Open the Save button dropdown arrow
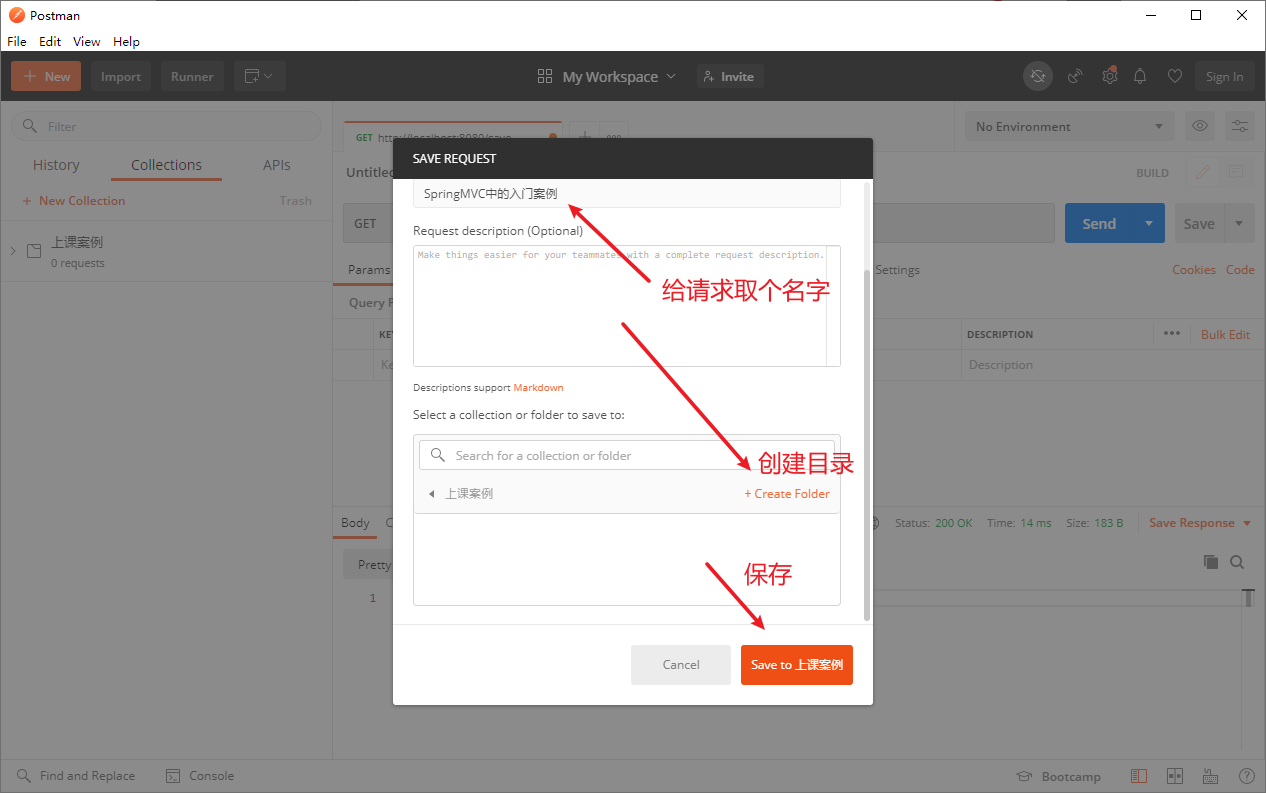Screen dimensions: 1266x793 (x=1240, y=223)
